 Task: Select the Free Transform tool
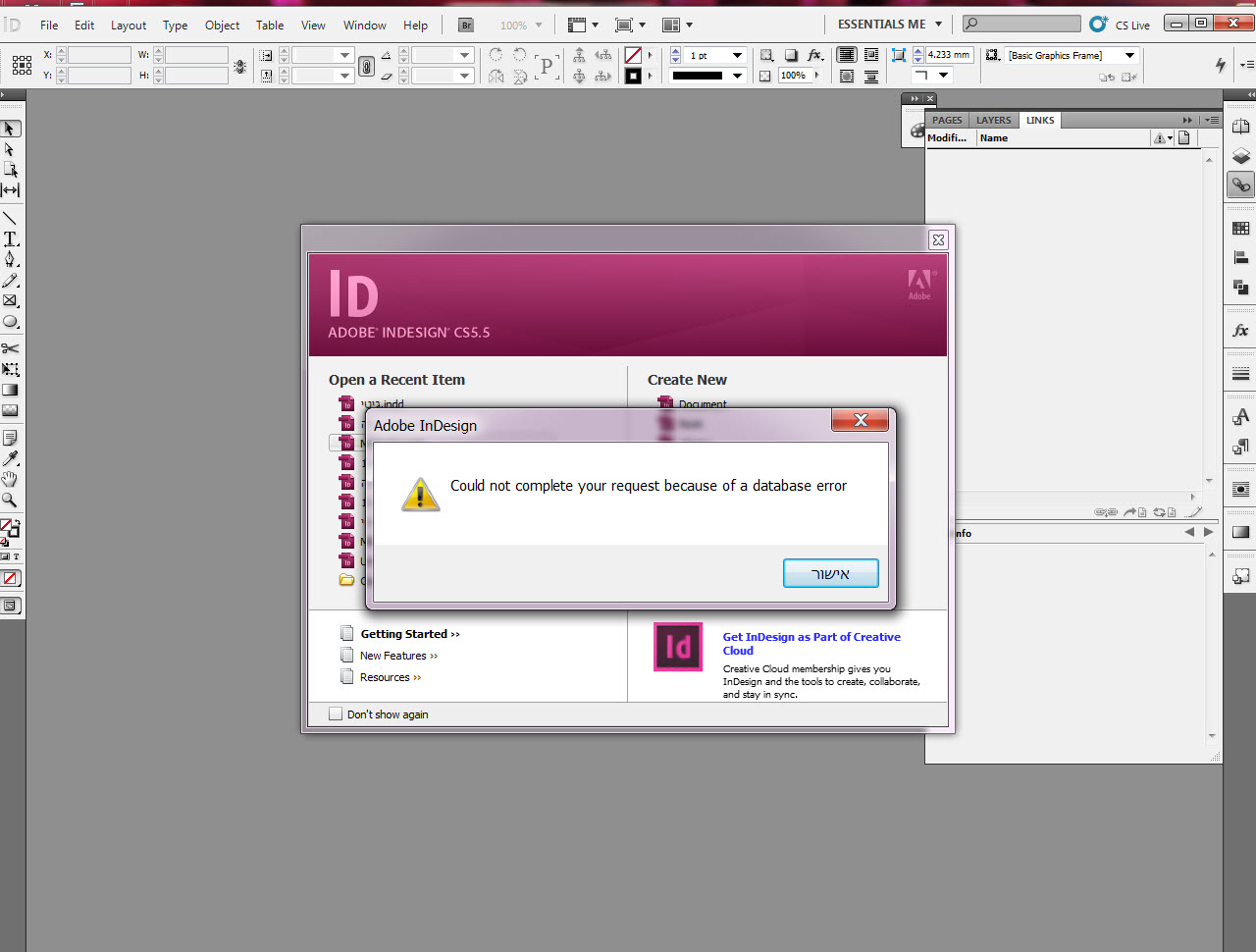10,369
